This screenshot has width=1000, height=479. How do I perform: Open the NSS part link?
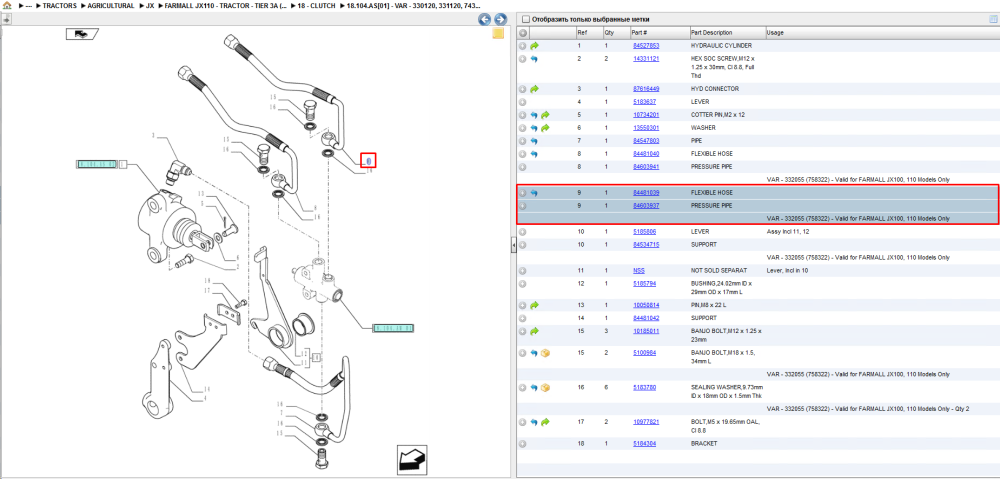[638, 270]
